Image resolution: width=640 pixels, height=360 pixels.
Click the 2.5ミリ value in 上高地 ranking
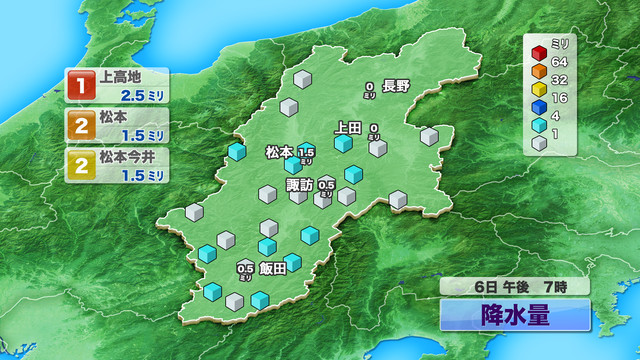coord(142,96)
